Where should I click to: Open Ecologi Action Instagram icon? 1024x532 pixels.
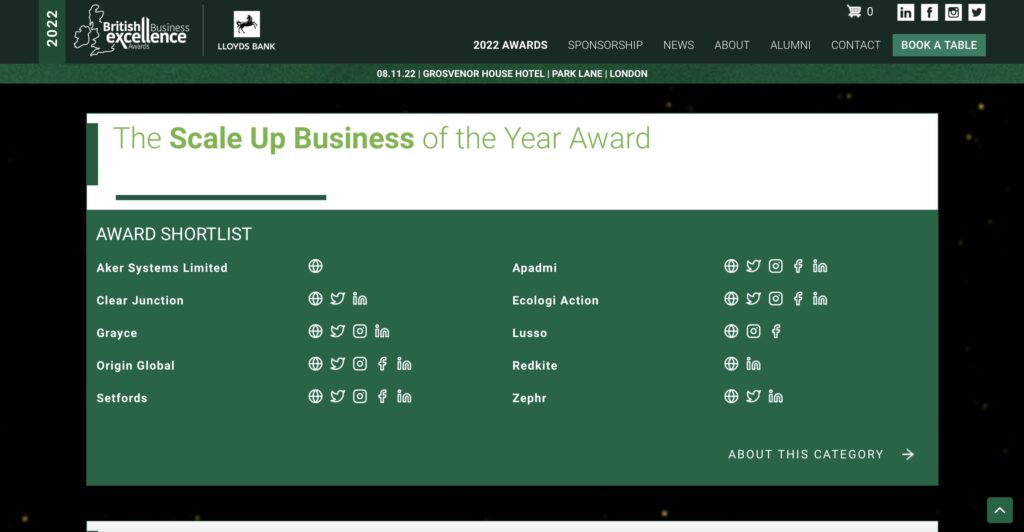tap(776, 299)
